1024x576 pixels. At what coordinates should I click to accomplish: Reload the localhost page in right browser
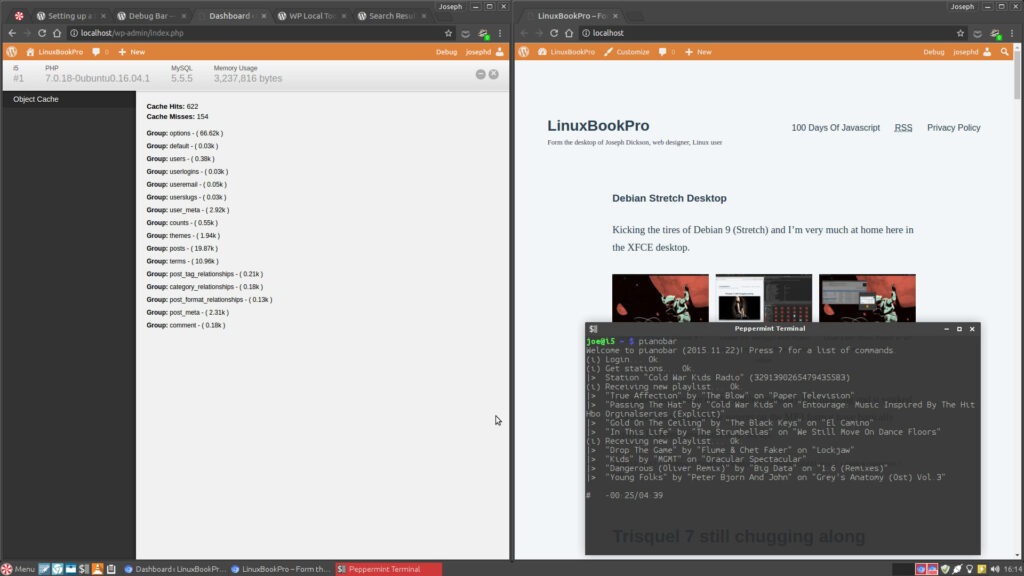[554, 33]
